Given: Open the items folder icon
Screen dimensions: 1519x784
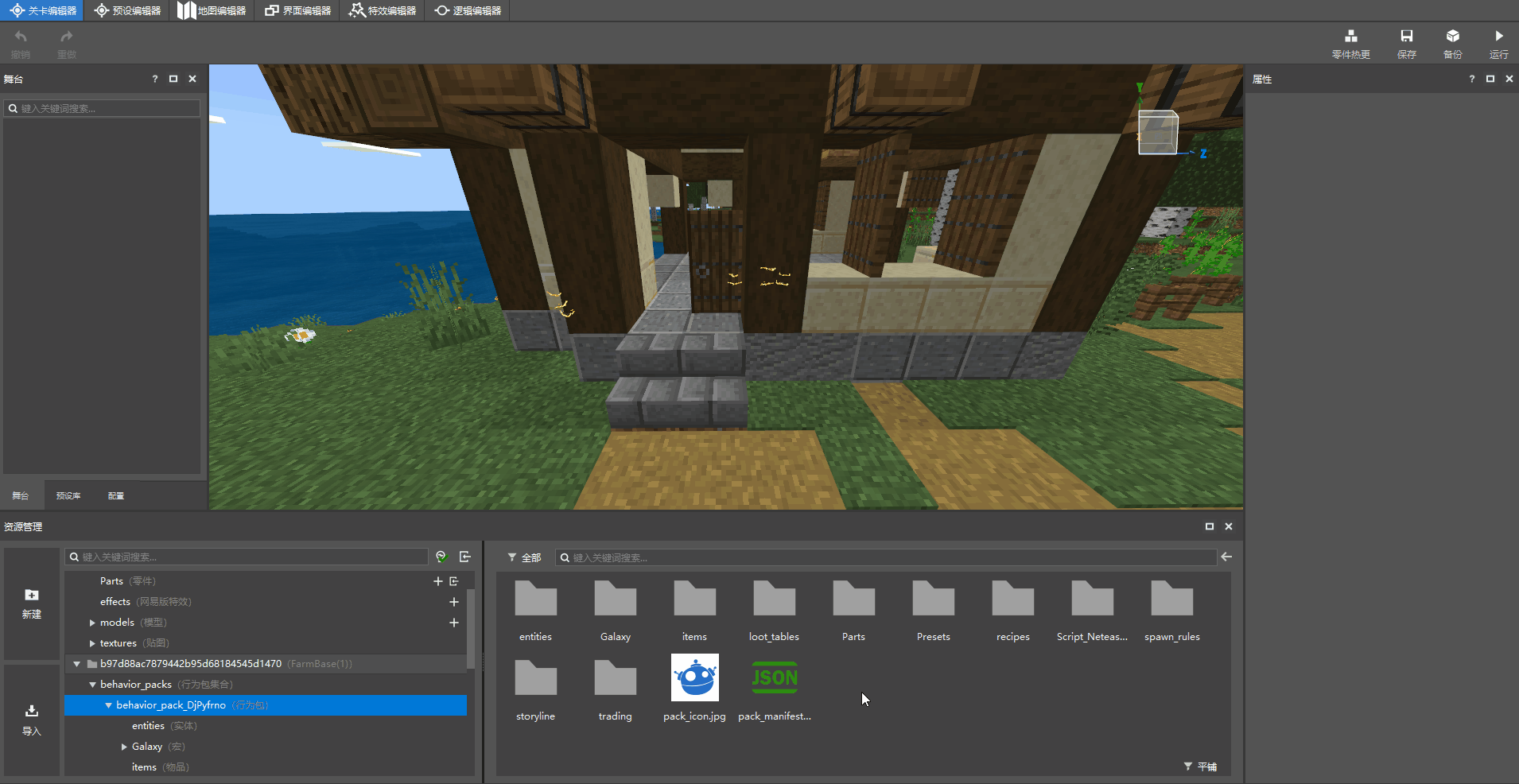Looking at the screenshot, I should click(x=695, y=598).
